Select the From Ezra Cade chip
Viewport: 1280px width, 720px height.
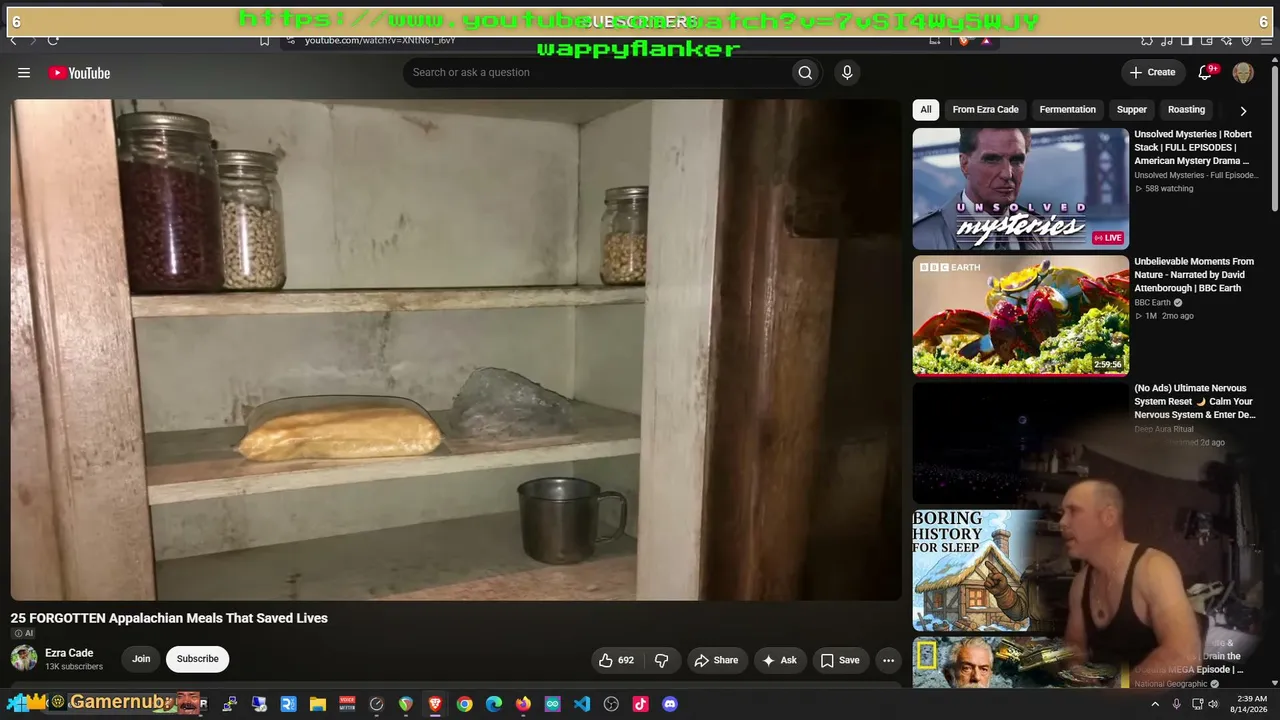point(985,110)
